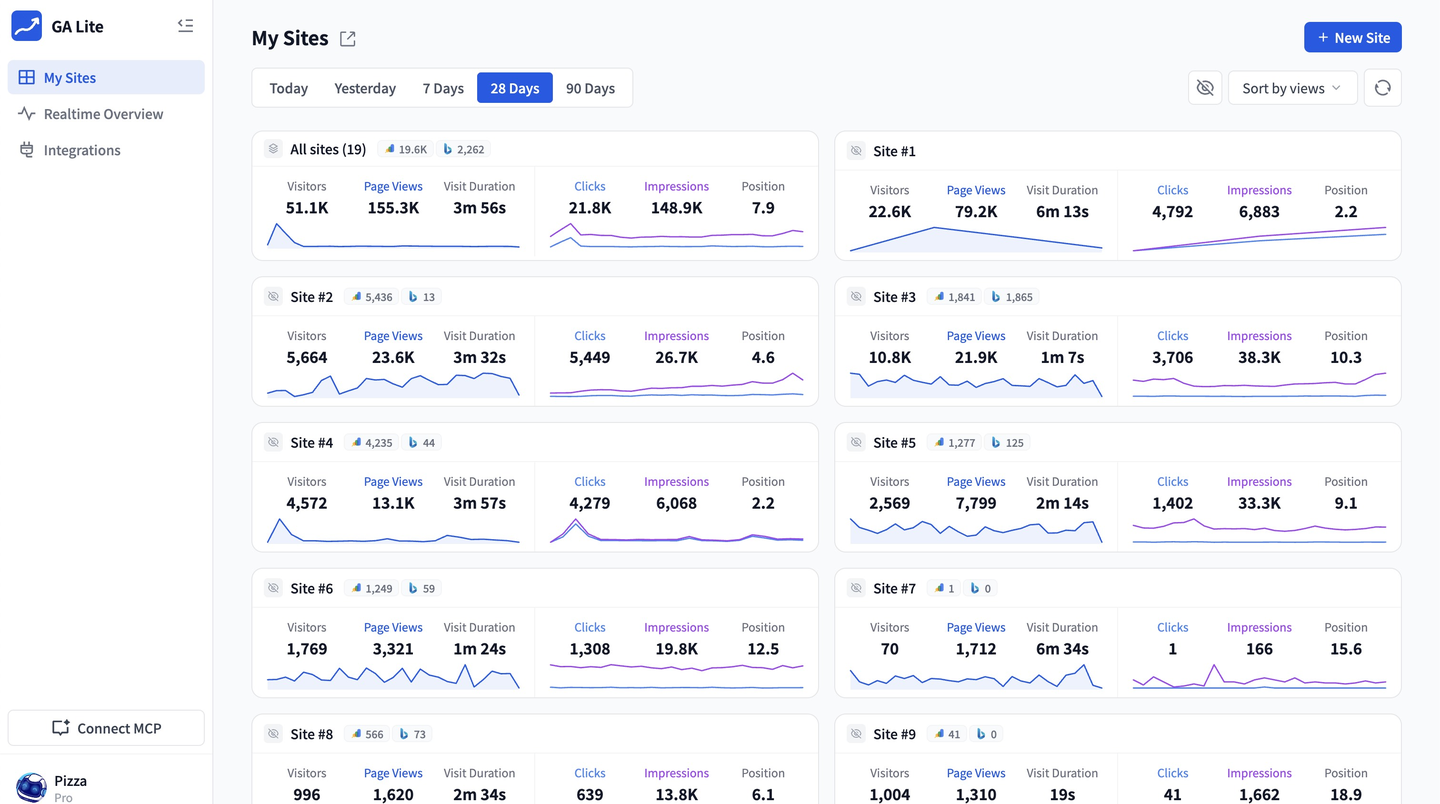This screenshot has height=804, width=1440.
Task: Open the external link icon beside My Sites
Action: click(x=348, y=38)
